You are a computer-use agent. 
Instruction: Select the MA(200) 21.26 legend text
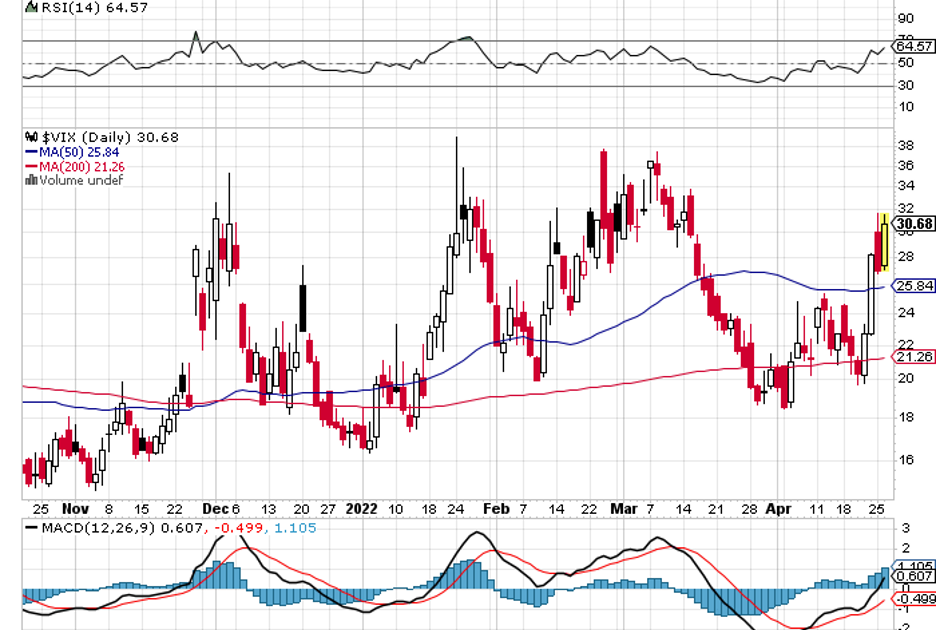click(x=89, y=166)
